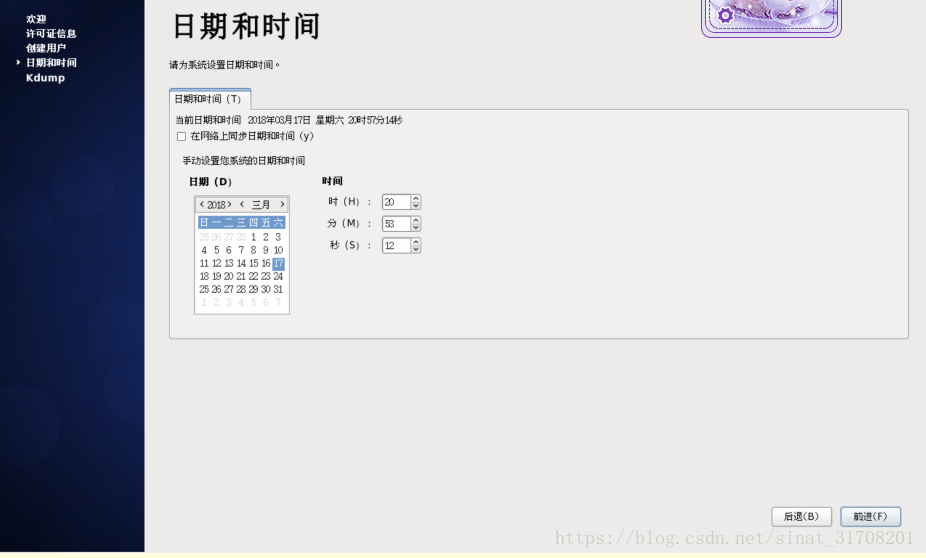Click the 前进(F) forward button
926x558 pixels.
click(x=870, y=517)
